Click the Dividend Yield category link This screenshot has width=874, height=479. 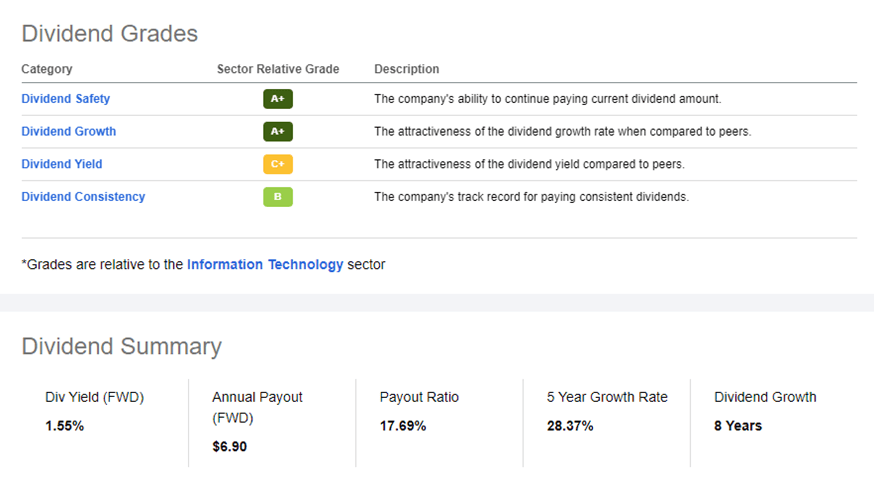pyautogui.click(x=62, y=164)
